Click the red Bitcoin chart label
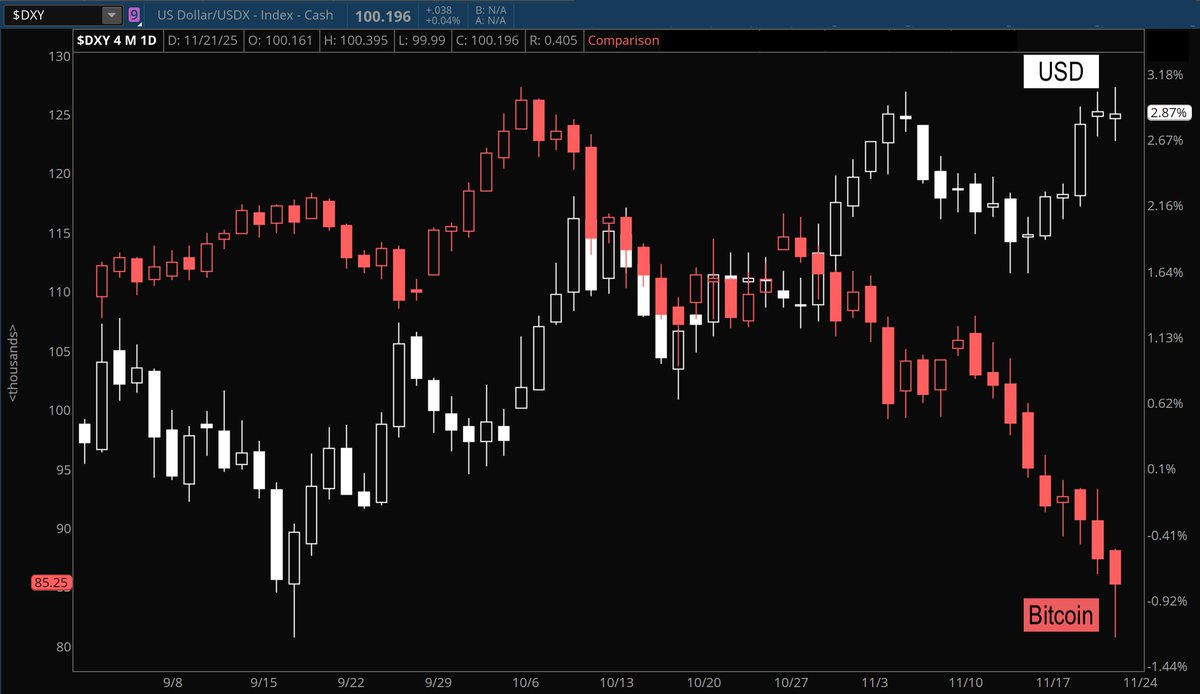The height and width of the screenshot is (694, 1200). pos(1060,614)
